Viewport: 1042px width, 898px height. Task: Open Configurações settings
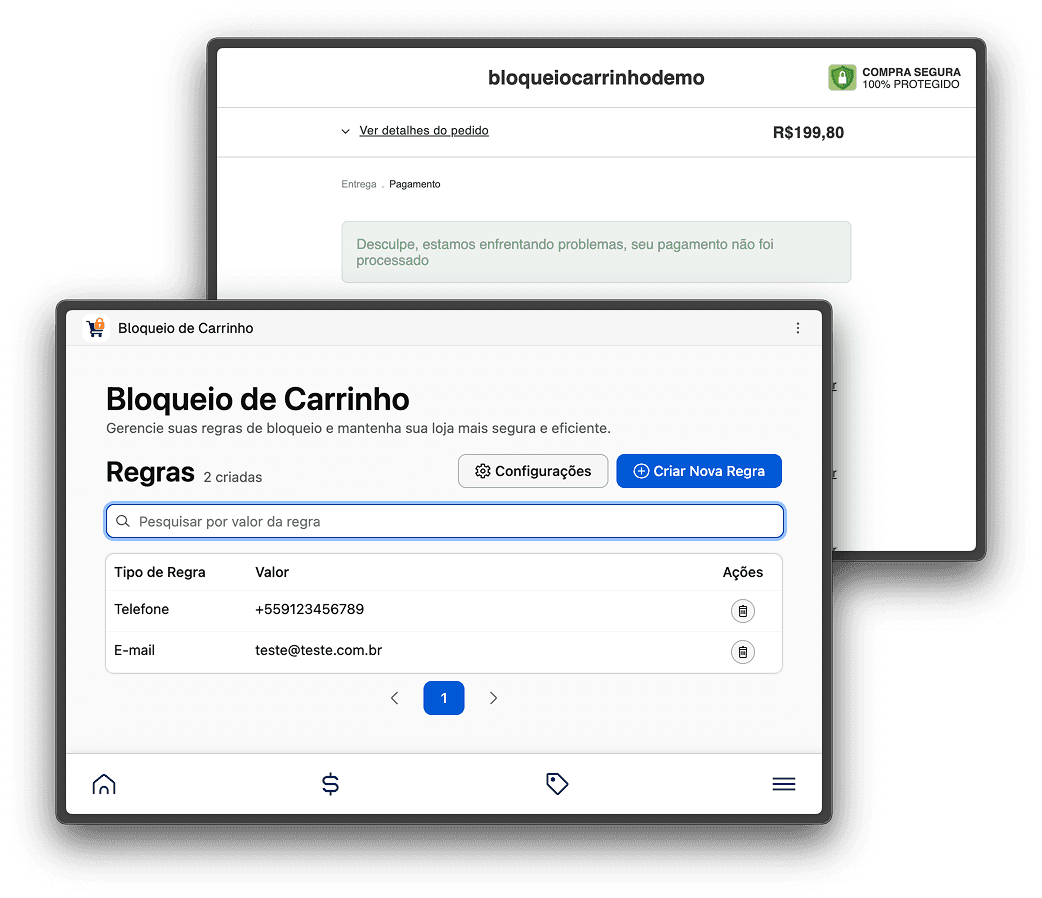point(533,470)
